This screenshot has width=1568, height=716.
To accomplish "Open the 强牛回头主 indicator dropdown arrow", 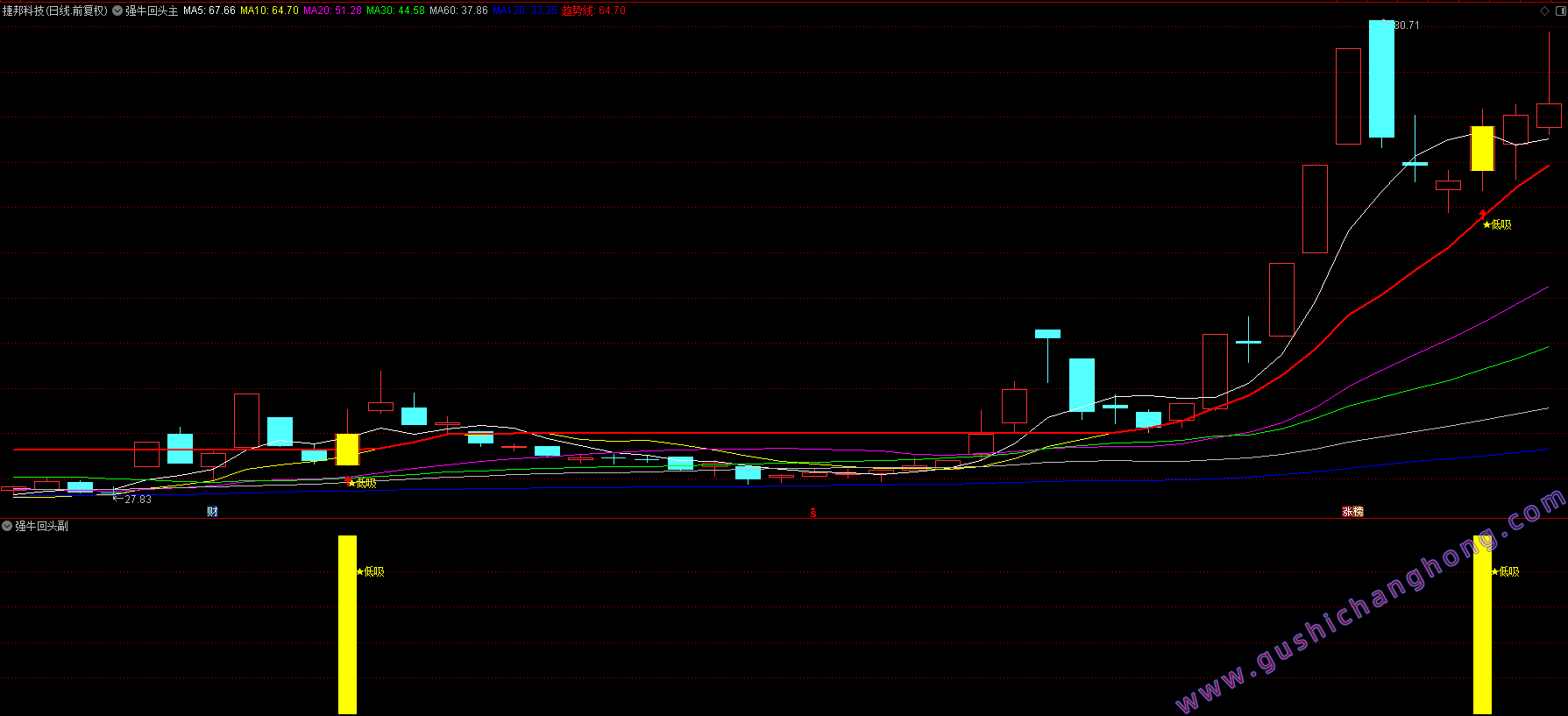I will point(117,11).
